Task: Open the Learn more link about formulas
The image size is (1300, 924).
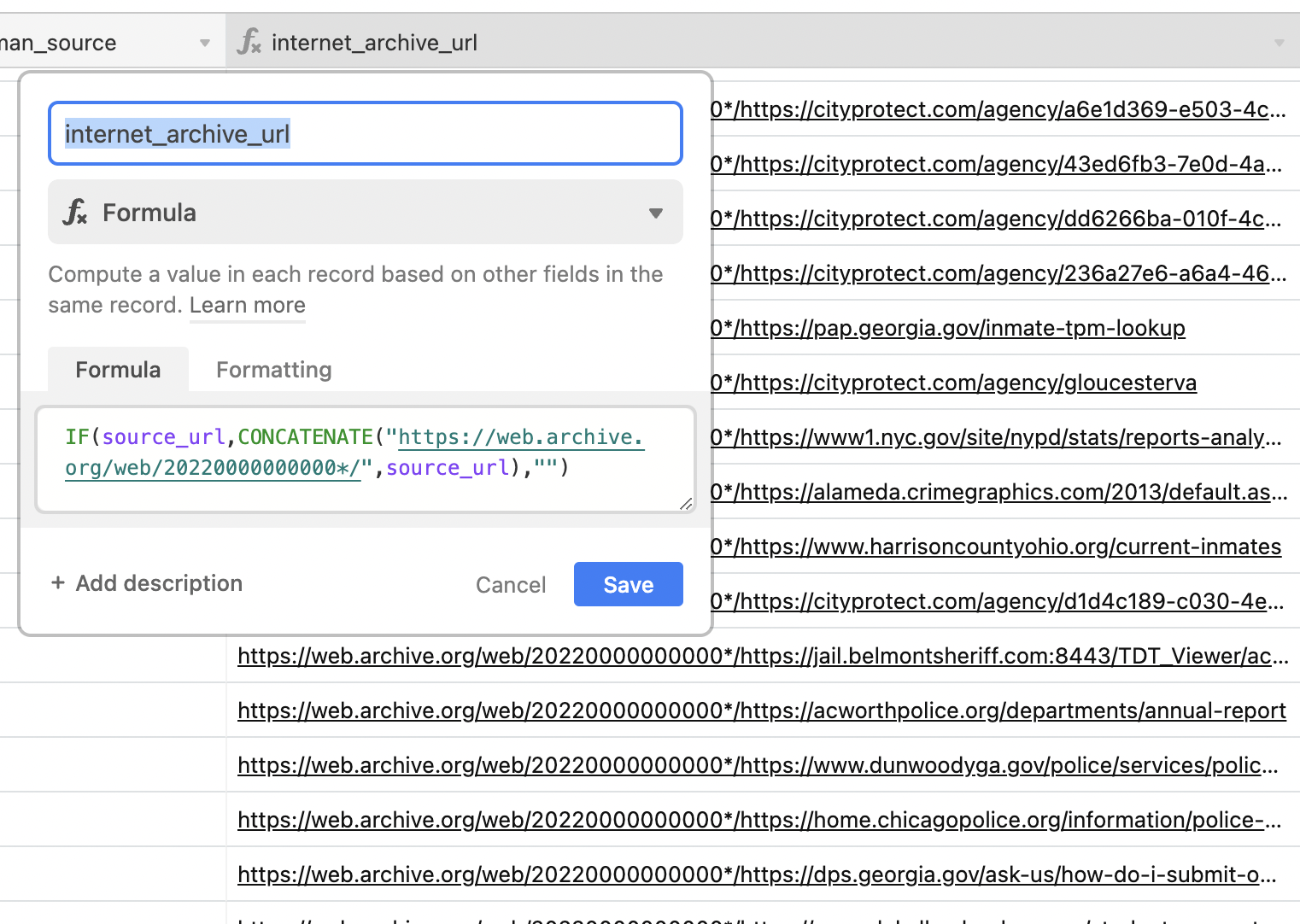Action: (247, 305)
